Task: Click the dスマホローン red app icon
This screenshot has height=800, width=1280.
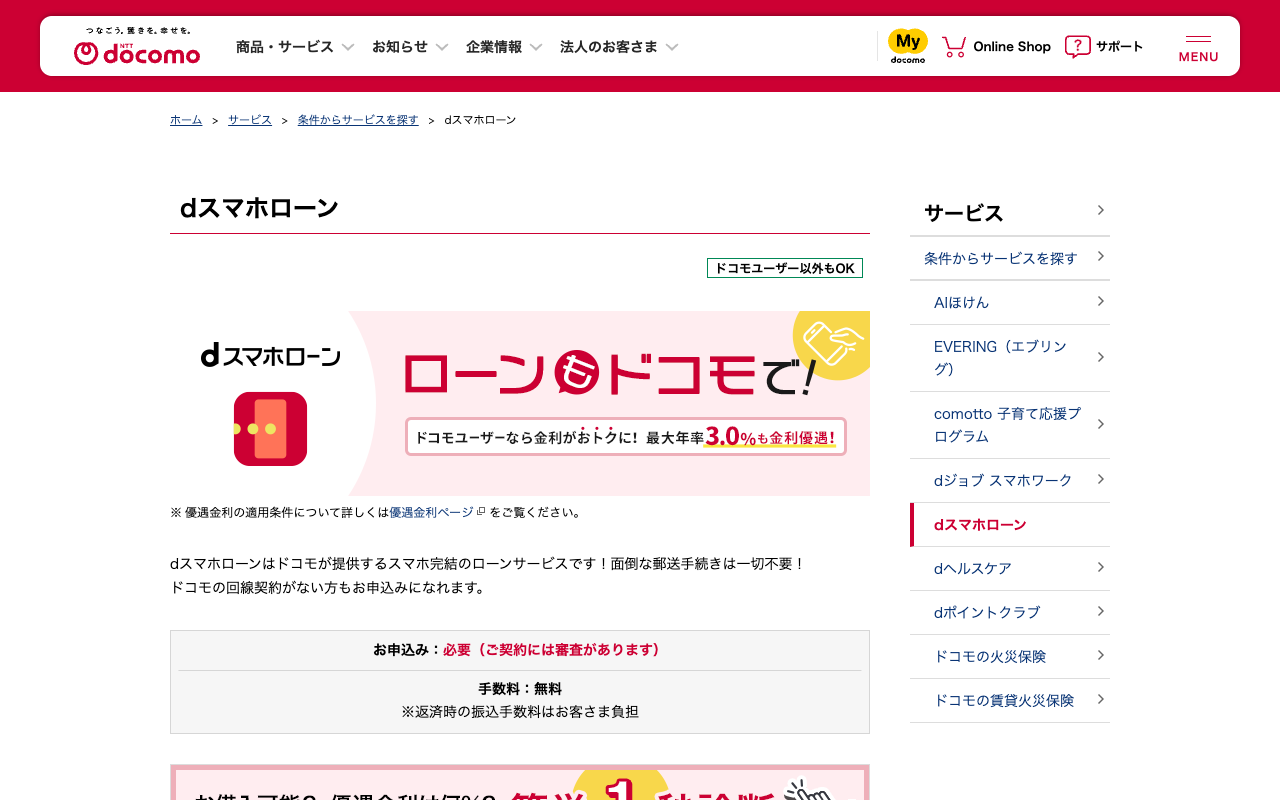Action: 270,429
